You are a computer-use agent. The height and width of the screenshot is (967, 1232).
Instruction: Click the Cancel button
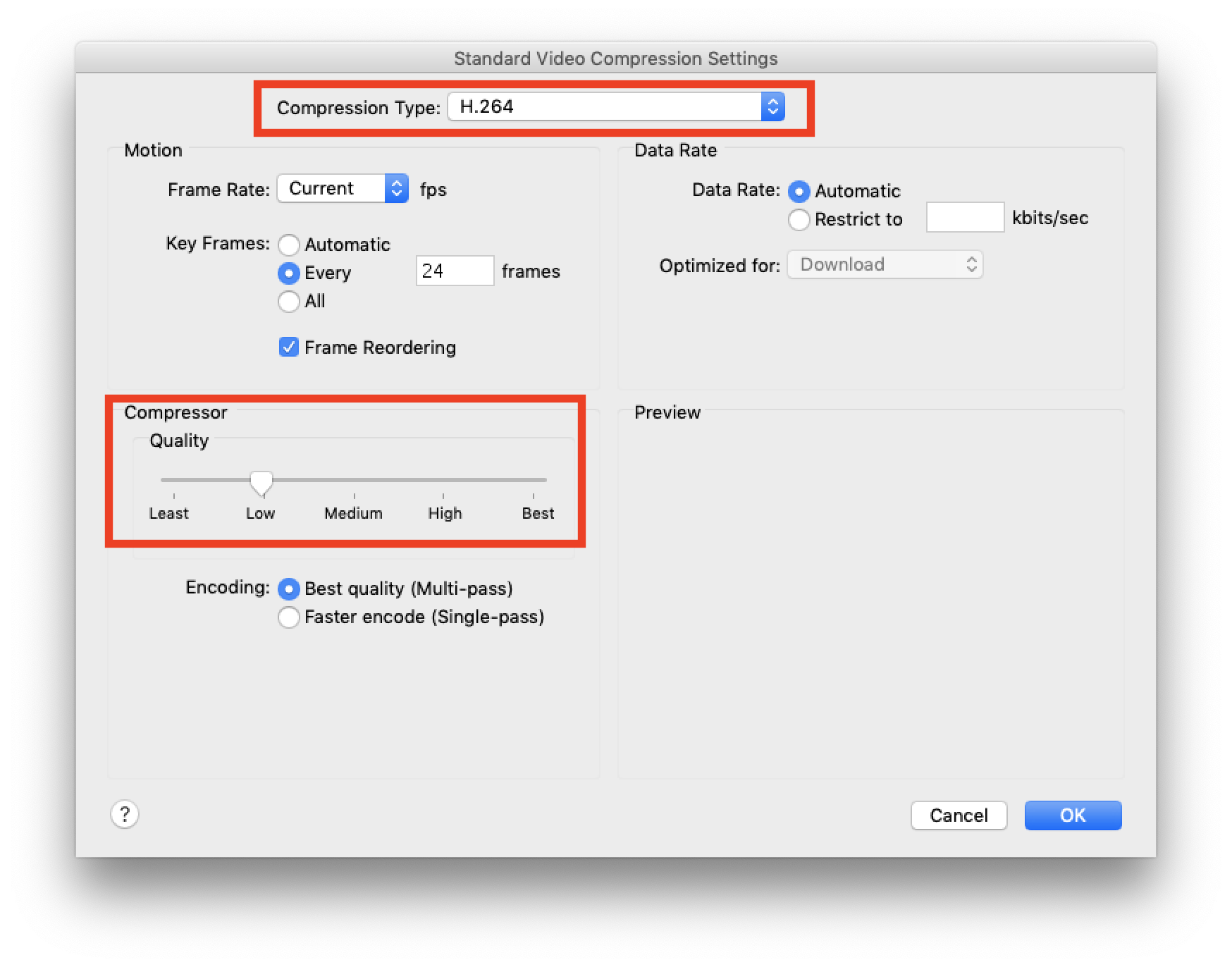(x=959, y=815)
